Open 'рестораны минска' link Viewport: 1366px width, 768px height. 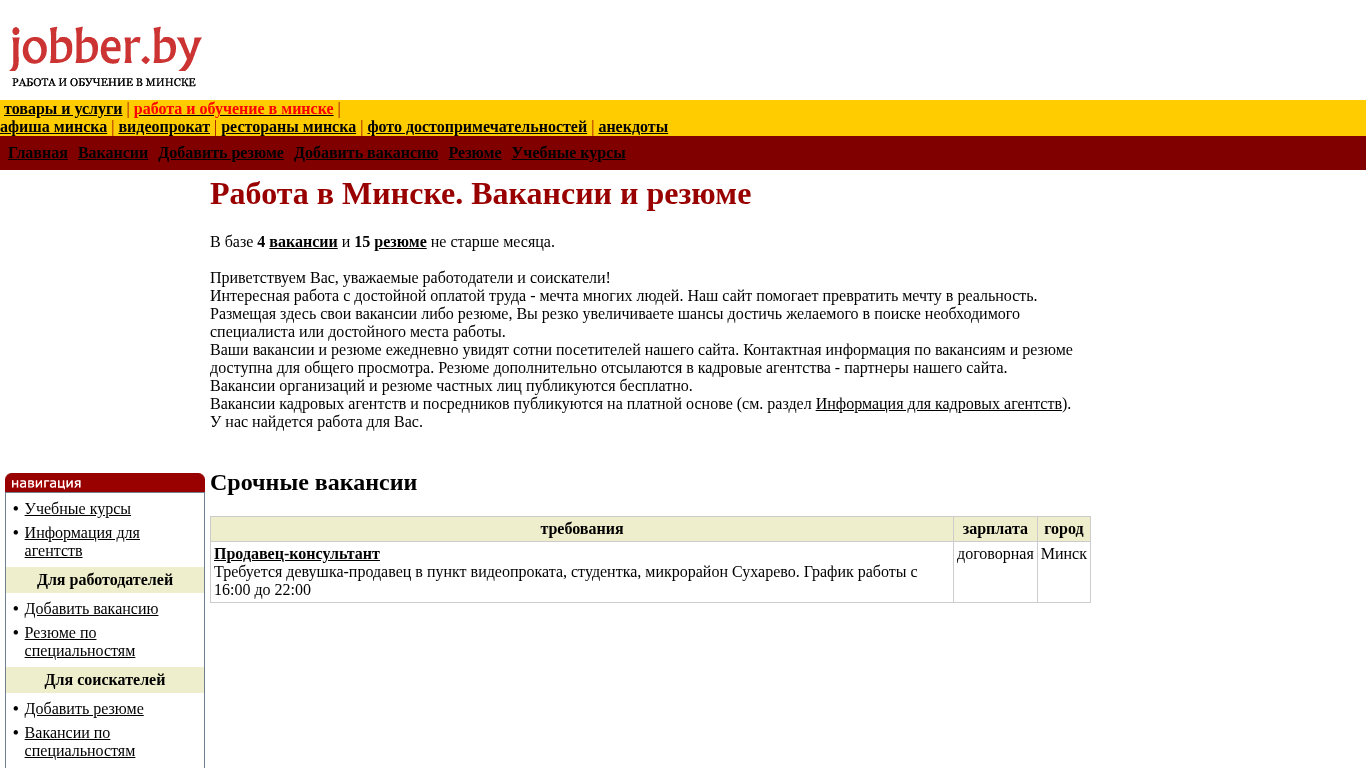[288, 127]
